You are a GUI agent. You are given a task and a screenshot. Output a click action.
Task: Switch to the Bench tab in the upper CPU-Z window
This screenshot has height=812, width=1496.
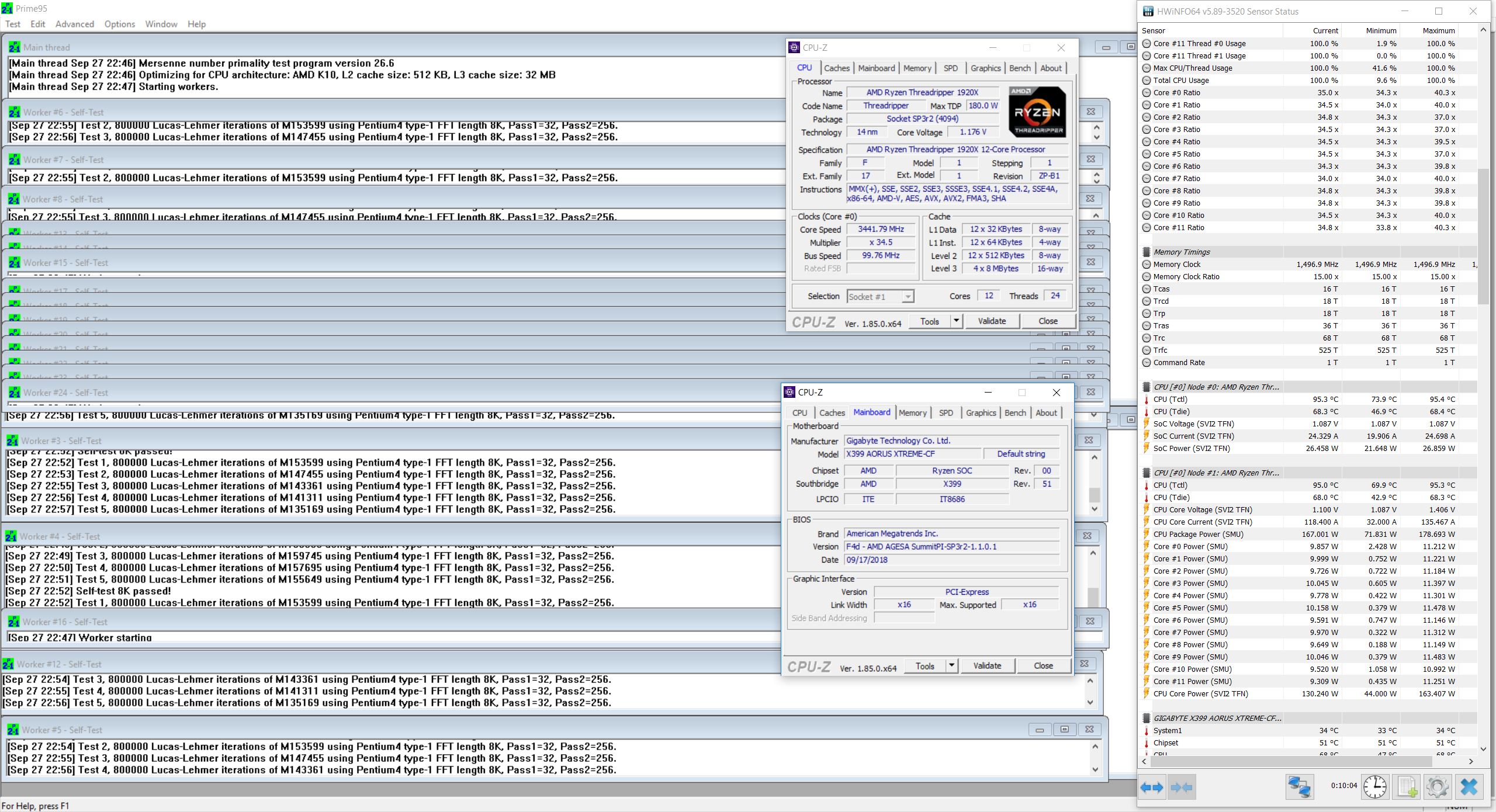(x=1020, y=68)
